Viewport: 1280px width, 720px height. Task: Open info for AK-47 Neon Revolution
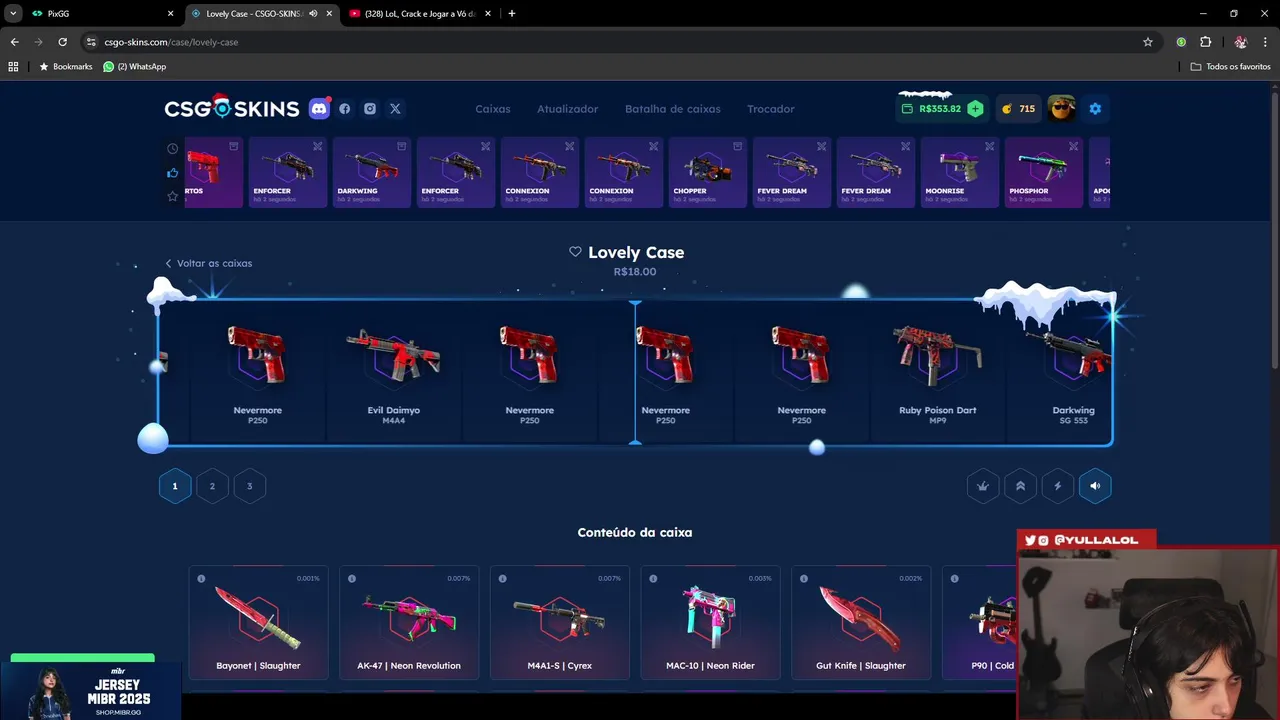pyautogui.click(x=352, y=578)
